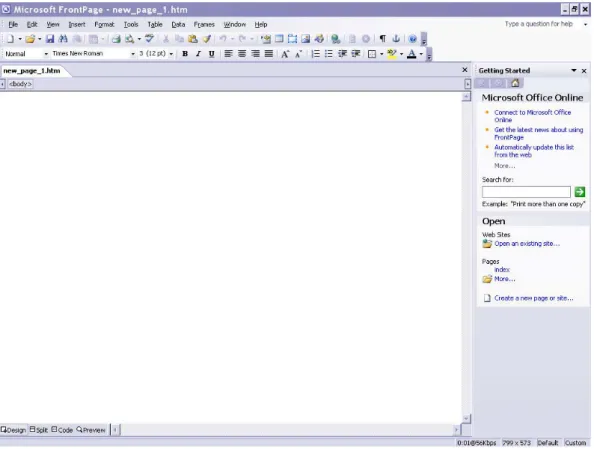
Task: Click Insert Picture From File icon
Action: coord(306,39)
